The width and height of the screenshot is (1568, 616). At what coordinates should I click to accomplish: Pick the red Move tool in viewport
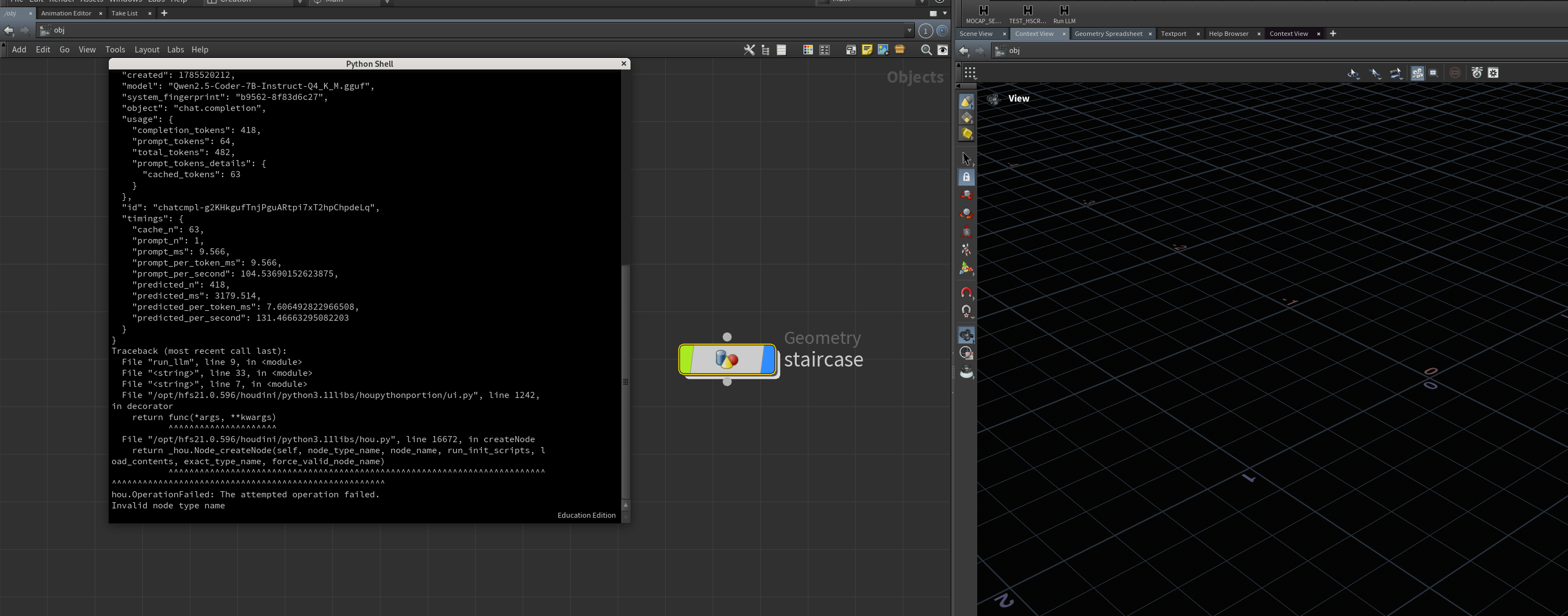point(966,195)
